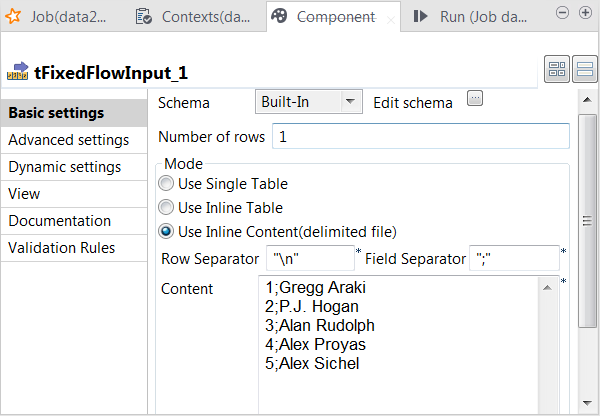Select Use Single Table radio option
Screen dimensions: 600x416
[x=166, y=184]
